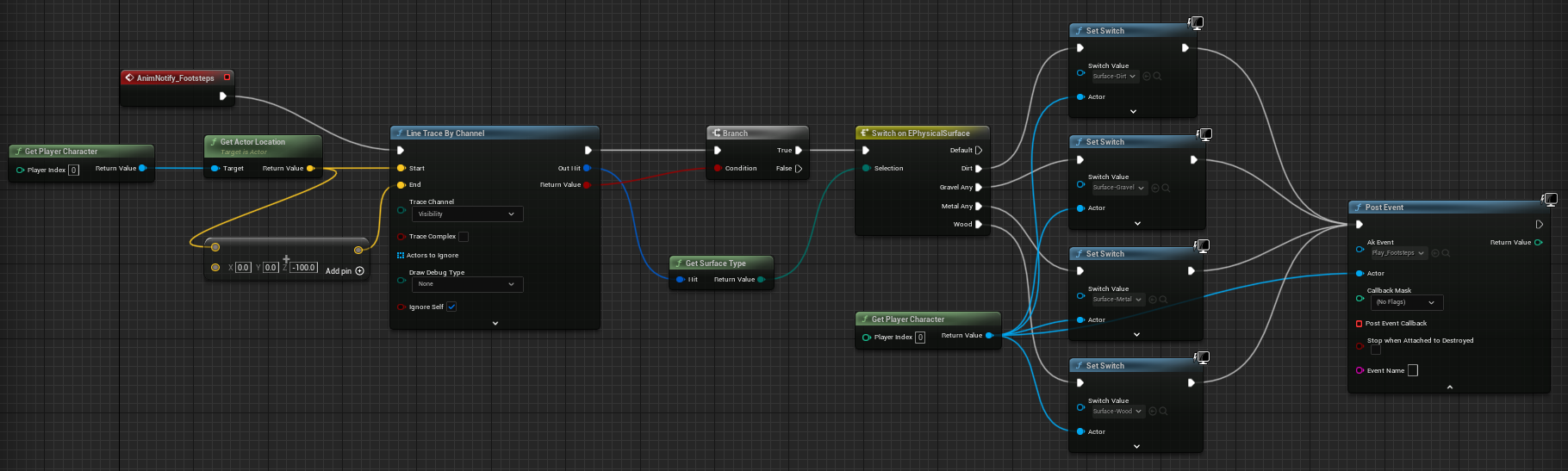Open the Surface-Dirt switch value dropdown
1568x471 pixels.
point(1116,77)
